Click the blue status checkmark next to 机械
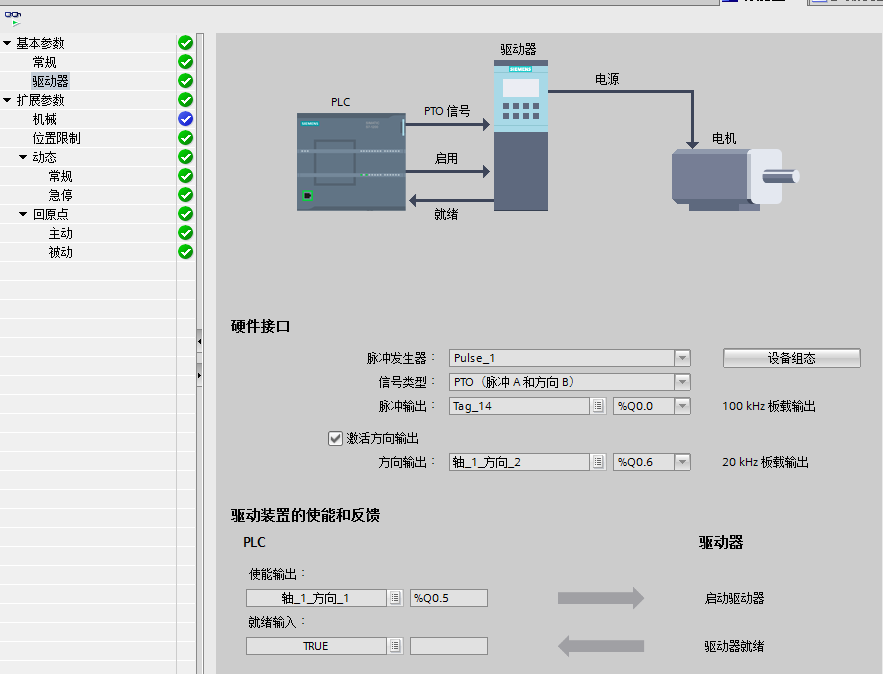Viewport: 883px width, 674px height. click(x=185, y=119)
